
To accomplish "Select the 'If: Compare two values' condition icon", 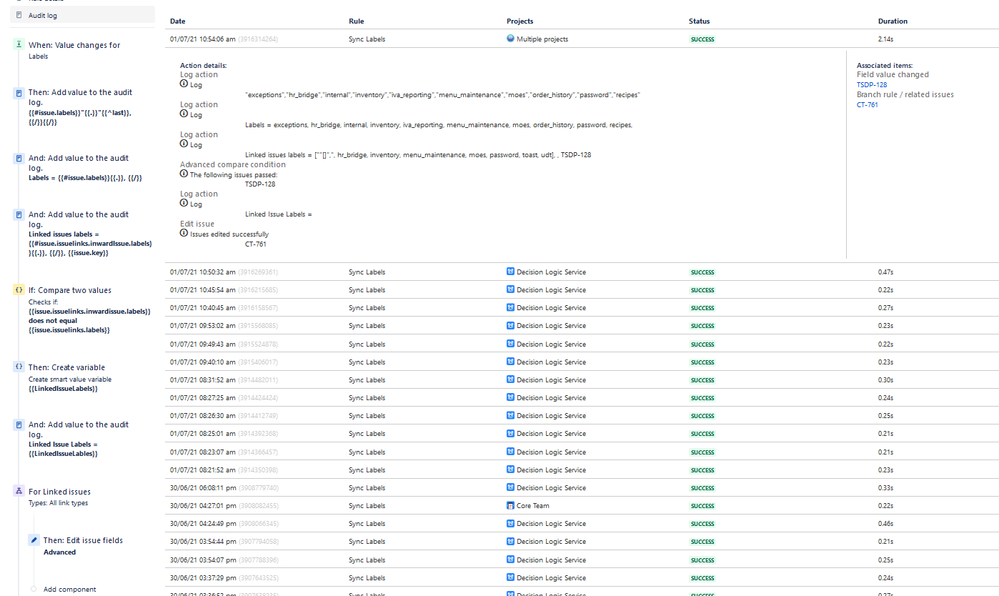I will (x=18, y=290).
